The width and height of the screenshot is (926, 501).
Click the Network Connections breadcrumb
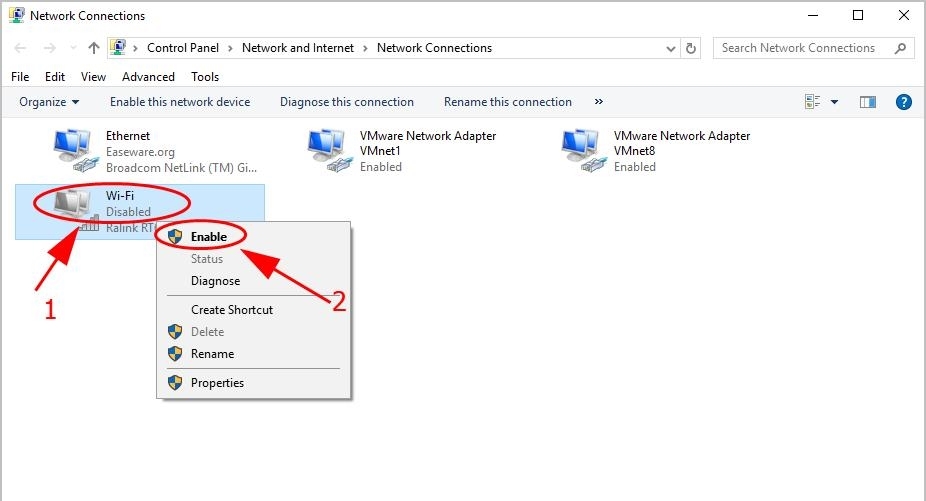[434, 48]
